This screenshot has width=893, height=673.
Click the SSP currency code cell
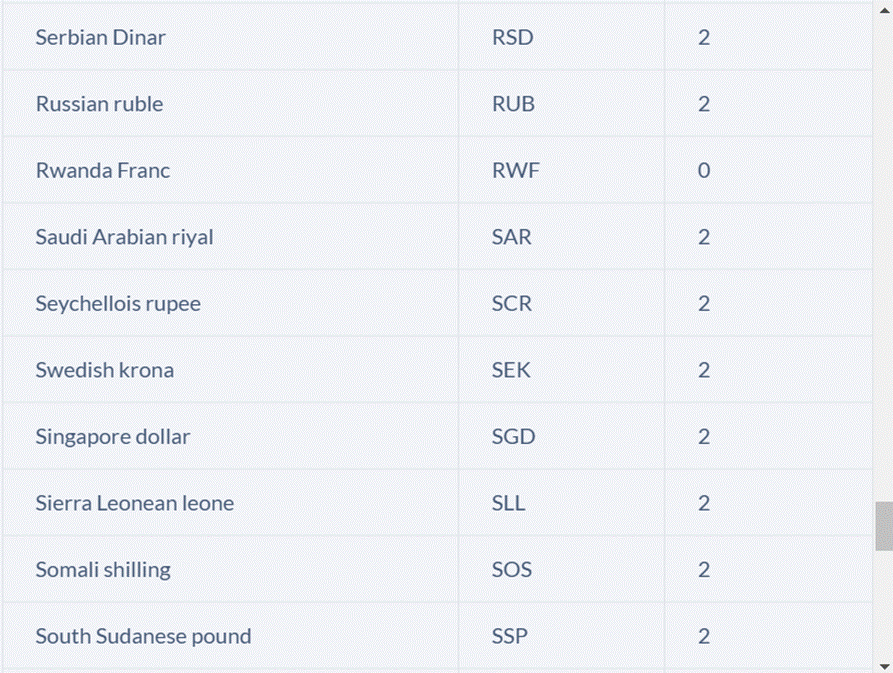coord(562,637)
